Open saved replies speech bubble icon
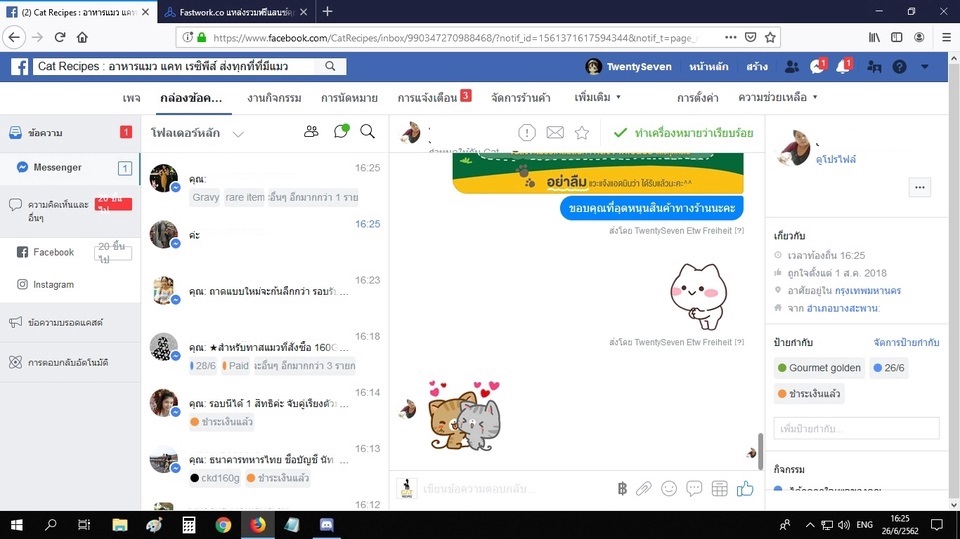This screenshot has height=539, width=960. (694, 488)
